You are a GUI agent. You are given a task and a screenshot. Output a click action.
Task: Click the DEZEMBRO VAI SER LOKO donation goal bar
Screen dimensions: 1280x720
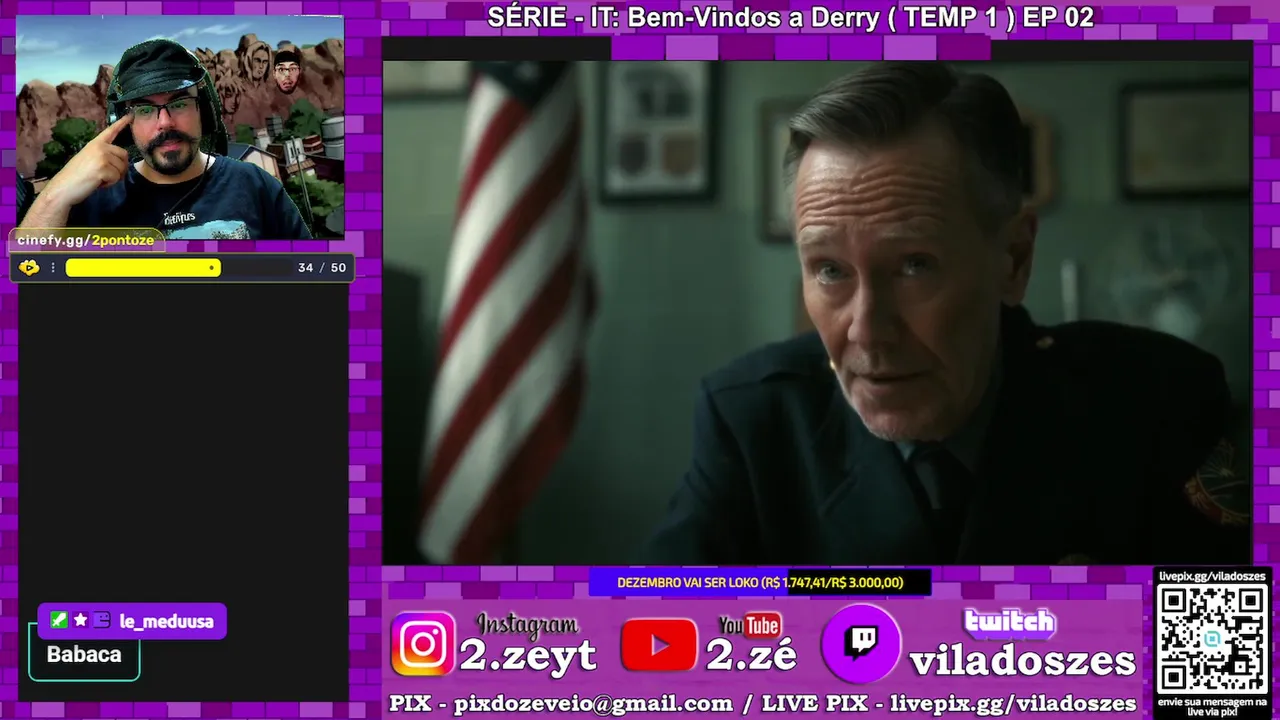click(760, 582)
